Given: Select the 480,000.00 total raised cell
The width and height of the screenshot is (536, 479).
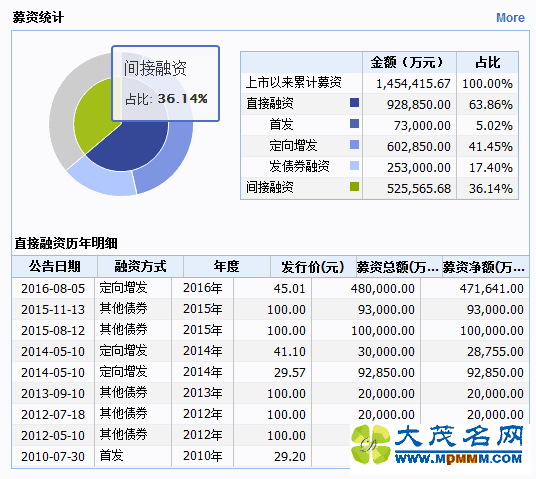Looking at the screenshot, I should tap(383, 289).
